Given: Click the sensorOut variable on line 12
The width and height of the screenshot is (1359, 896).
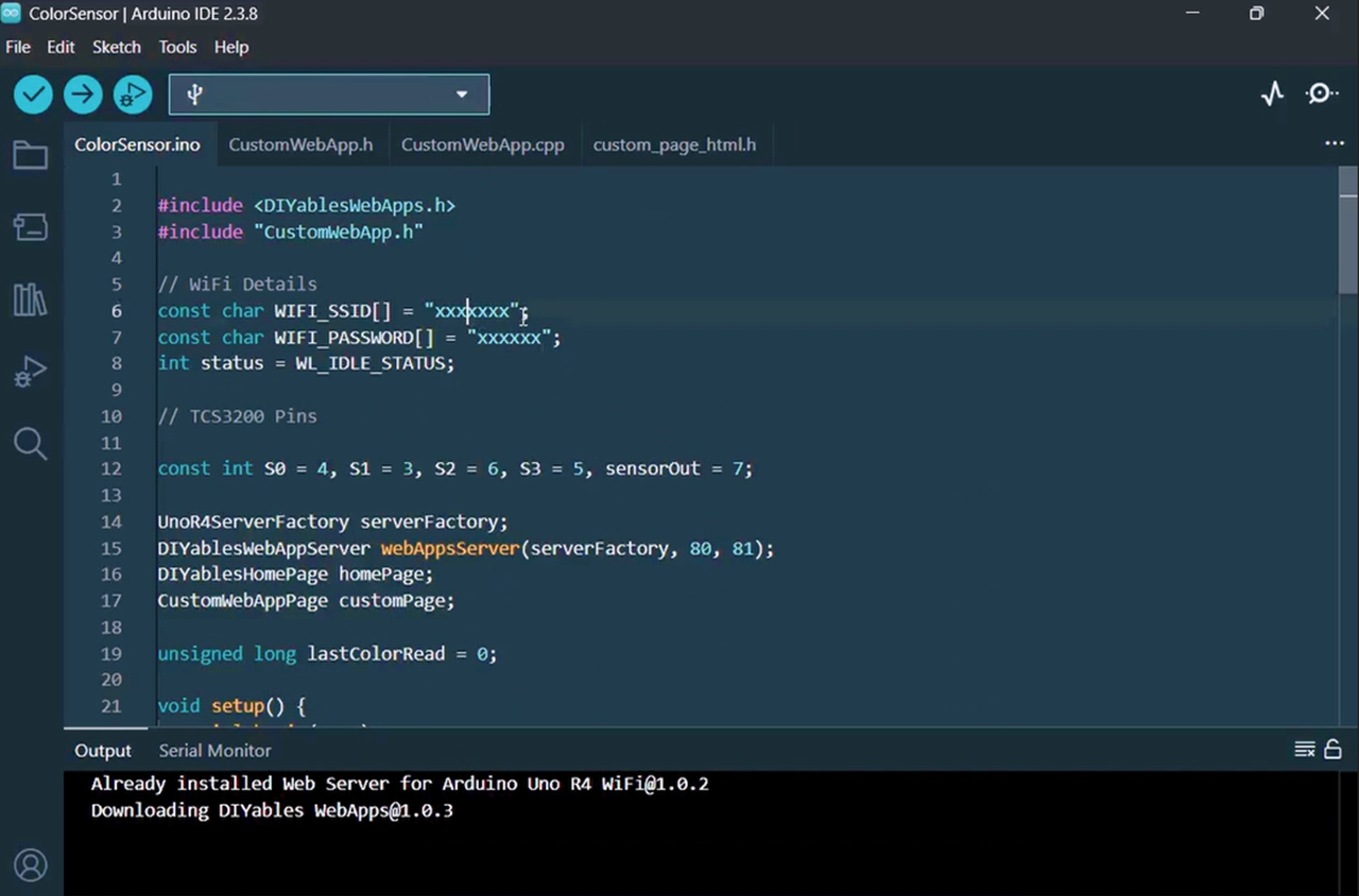Looking at the screenshot, I should 652,469.
